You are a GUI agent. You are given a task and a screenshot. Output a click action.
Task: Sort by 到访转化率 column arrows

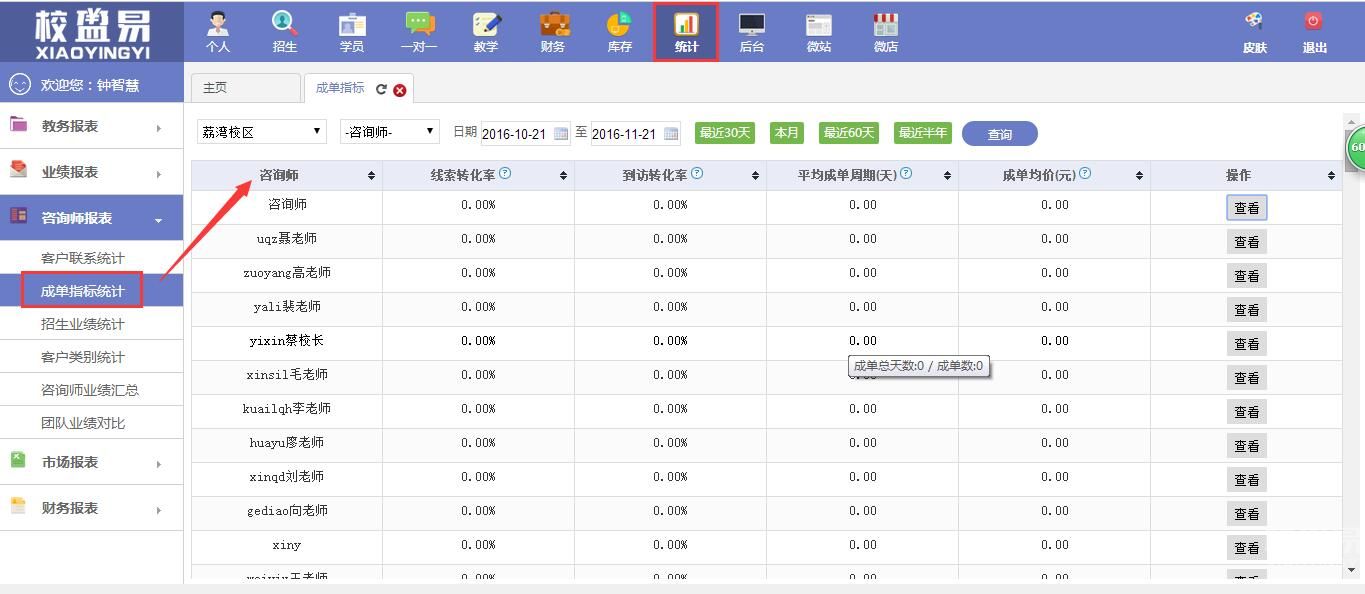tap(755, 176)
